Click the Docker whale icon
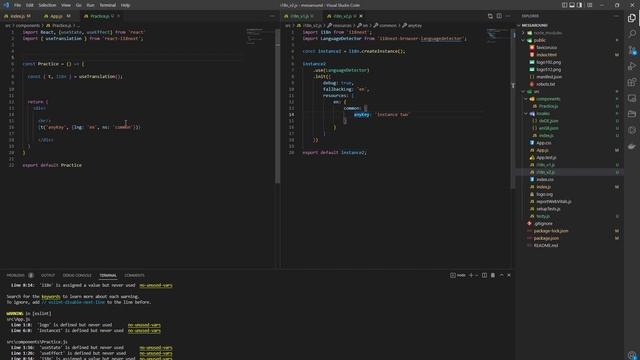This screenshot has width=640, height=360. (632, 146)
